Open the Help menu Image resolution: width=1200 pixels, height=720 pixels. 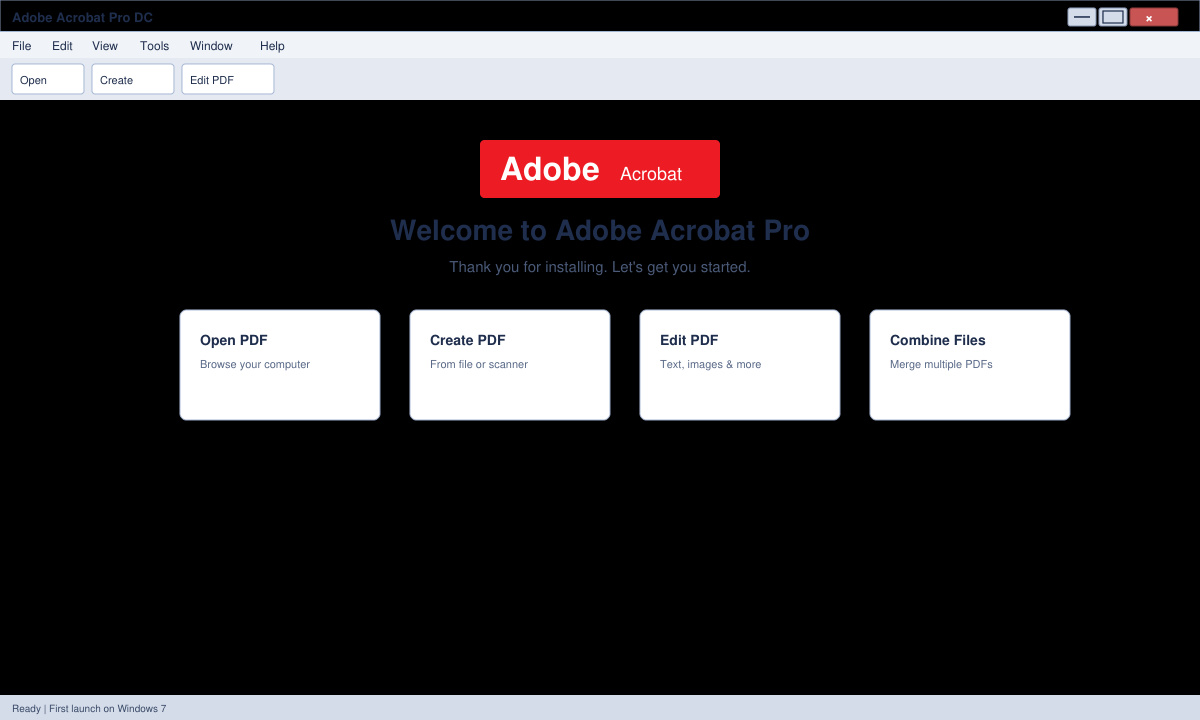(x=272, y=46)
